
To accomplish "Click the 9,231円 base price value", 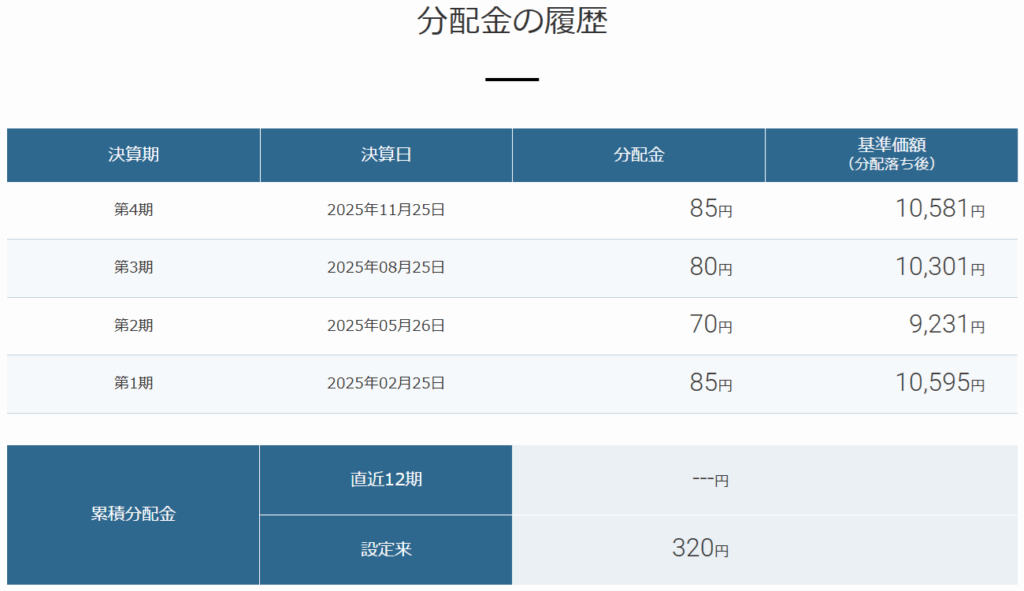I will click(948, 326).
